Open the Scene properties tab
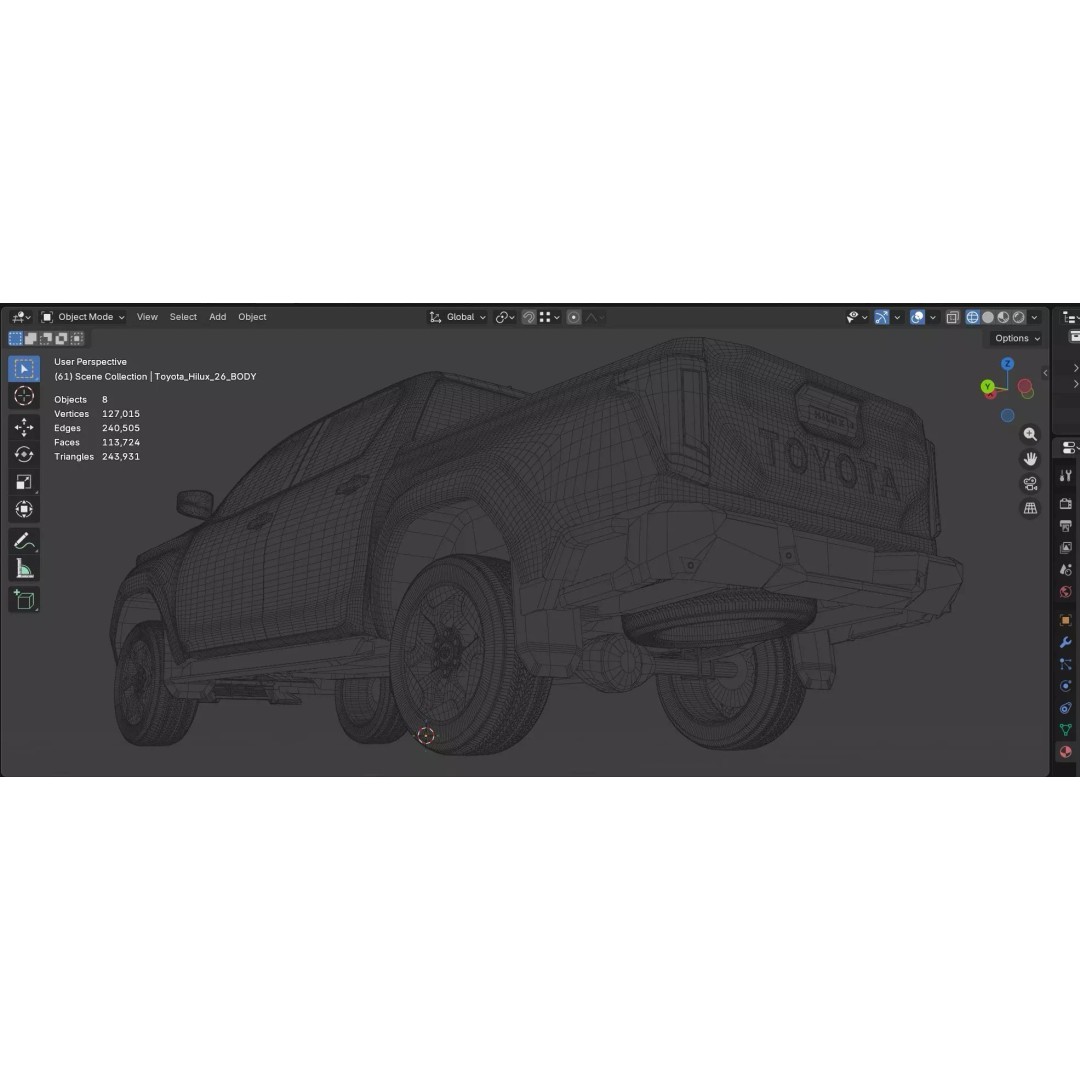Viewport: 1080px width, 1080px height. pos(1066,570)
